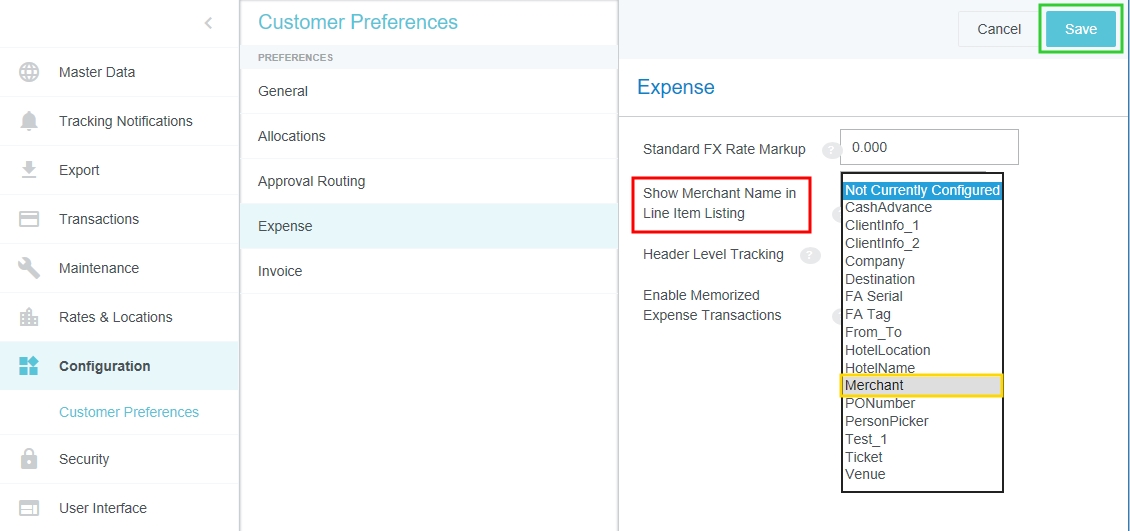Collapse the sidebar with the chevron arrow

pos(208,23)
